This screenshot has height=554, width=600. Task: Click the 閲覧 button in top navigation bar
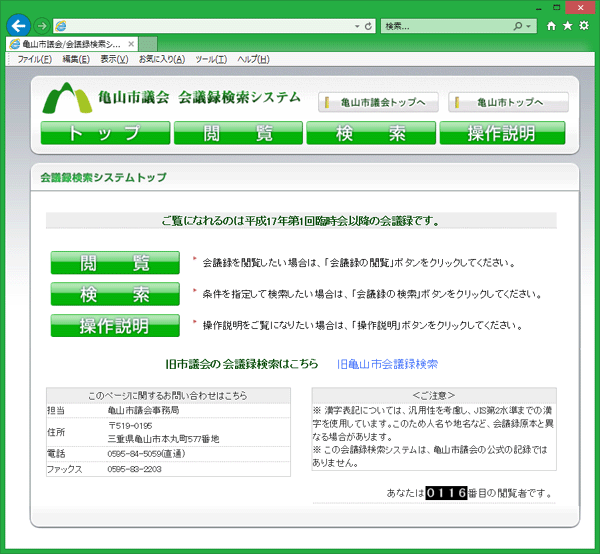click(x=238, y=133)
